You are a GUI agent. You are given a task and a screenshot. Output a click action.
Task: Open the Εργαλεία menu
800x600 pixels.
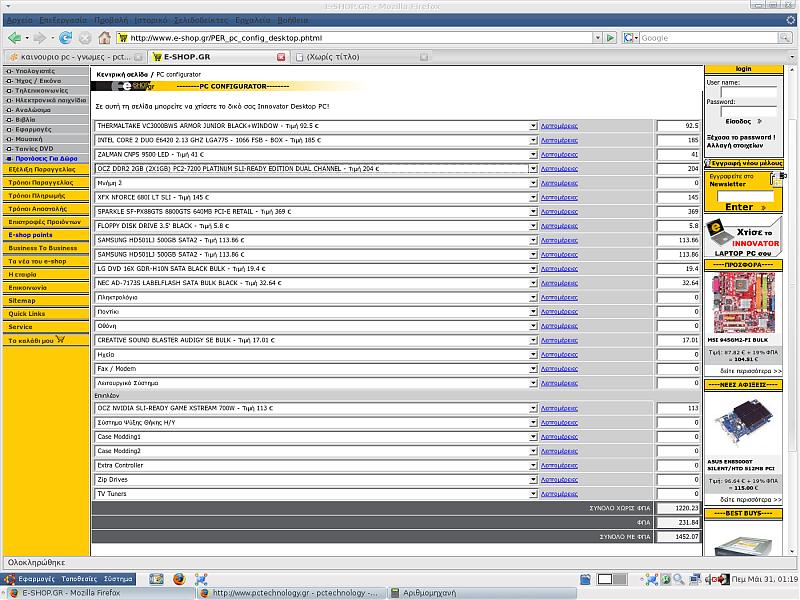pyautogui.click(x=253, y=20)
